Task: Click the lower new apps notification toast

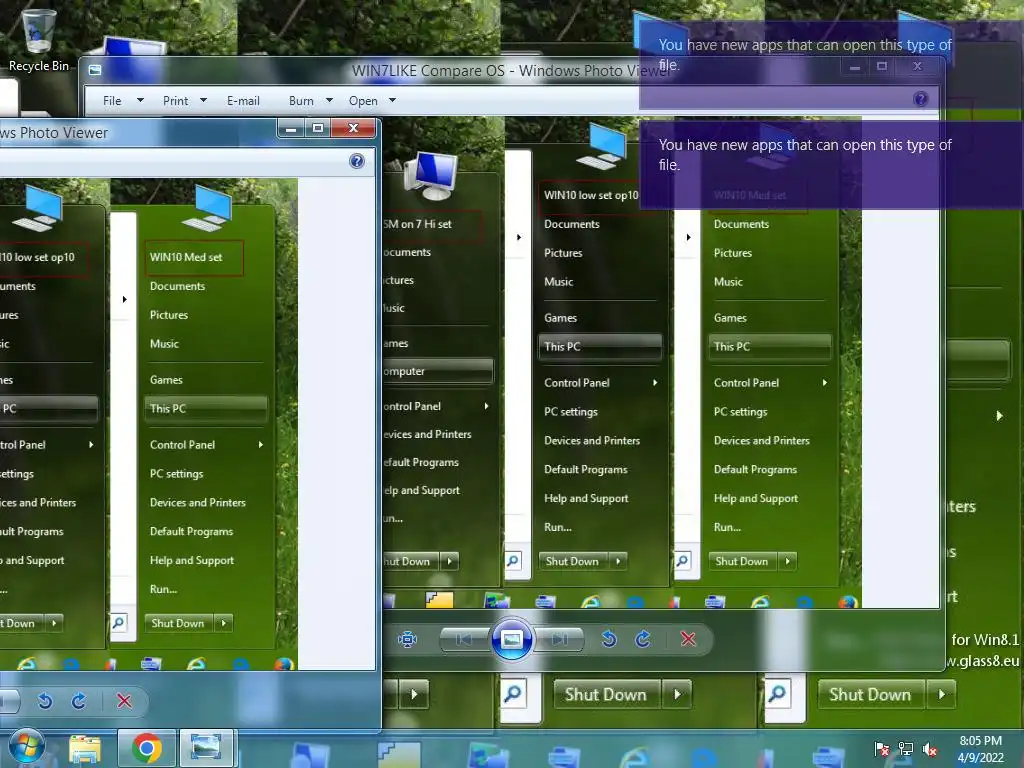Action: [831, 165]
